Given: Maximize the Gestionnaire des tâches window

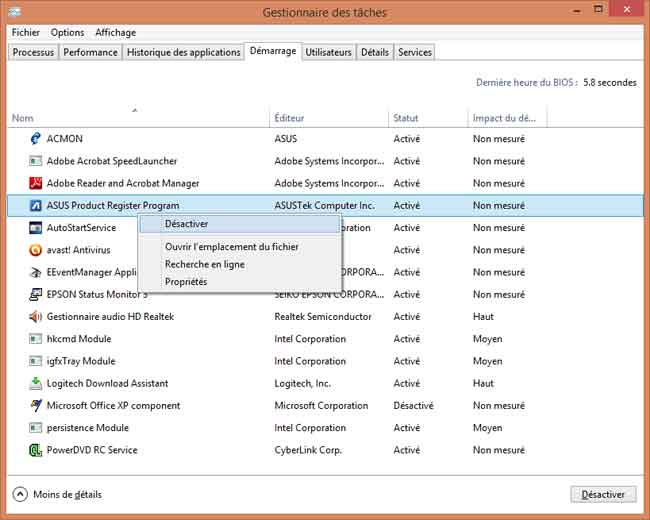Looking at the screenshot, I should 598,9.
